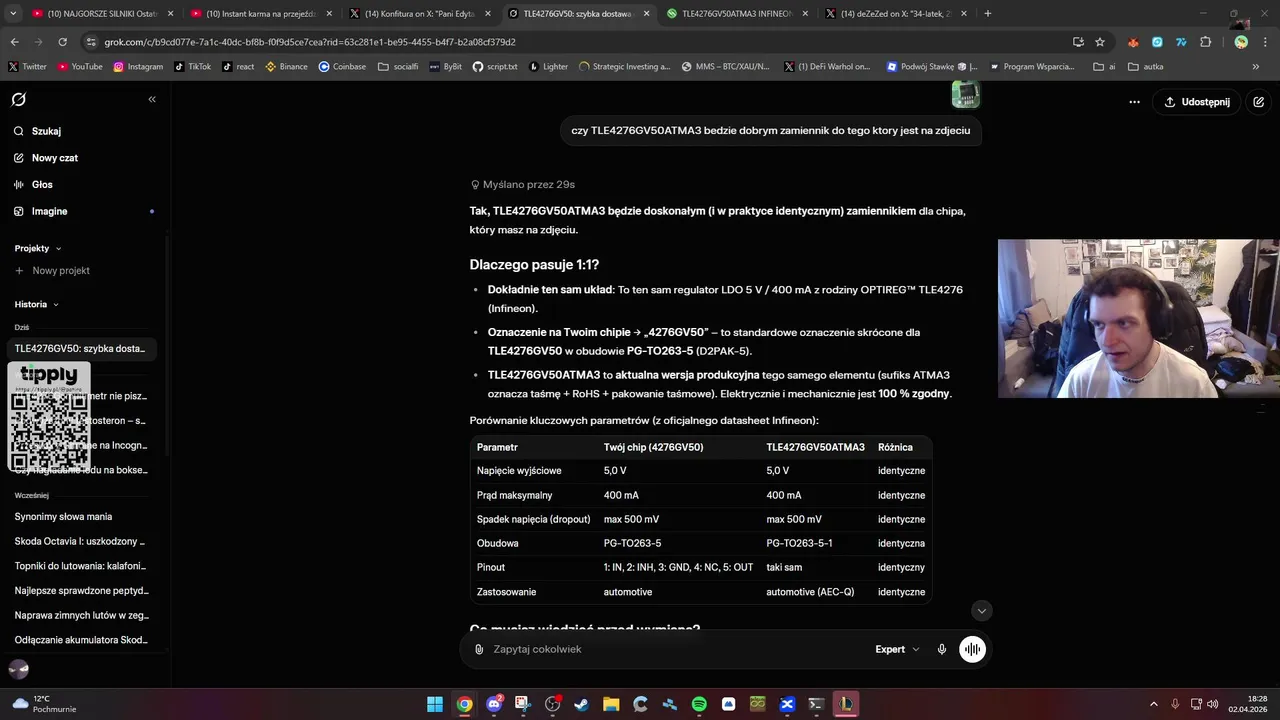Open the Lighter bookmark
1280x720 pixels.
pyautogui.click(x=548, y=67)
